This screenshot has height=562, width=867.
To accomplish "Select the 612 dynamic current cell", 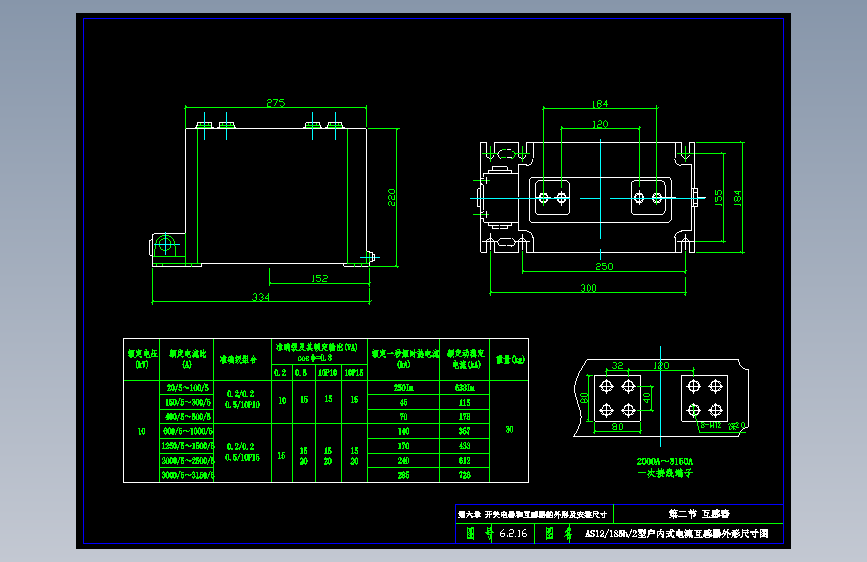I will coord(464,461).
